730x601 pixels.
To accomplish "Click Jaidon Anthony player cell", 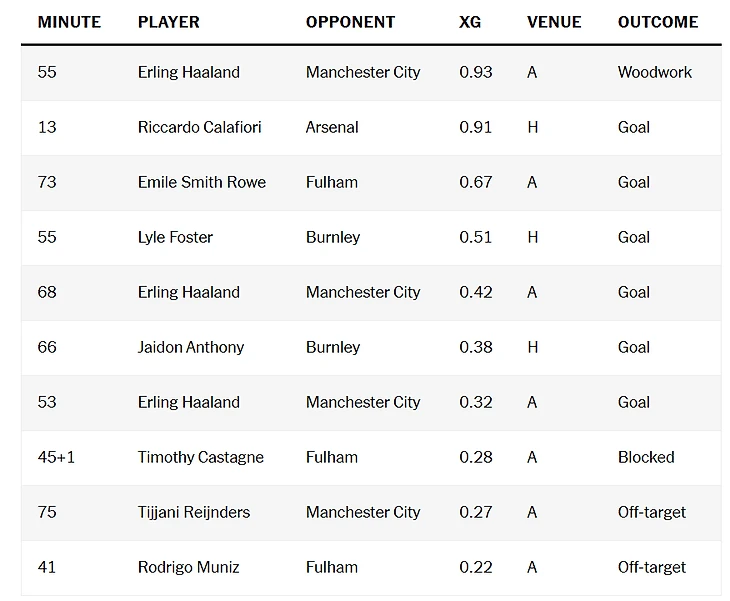I will point(190,347).
